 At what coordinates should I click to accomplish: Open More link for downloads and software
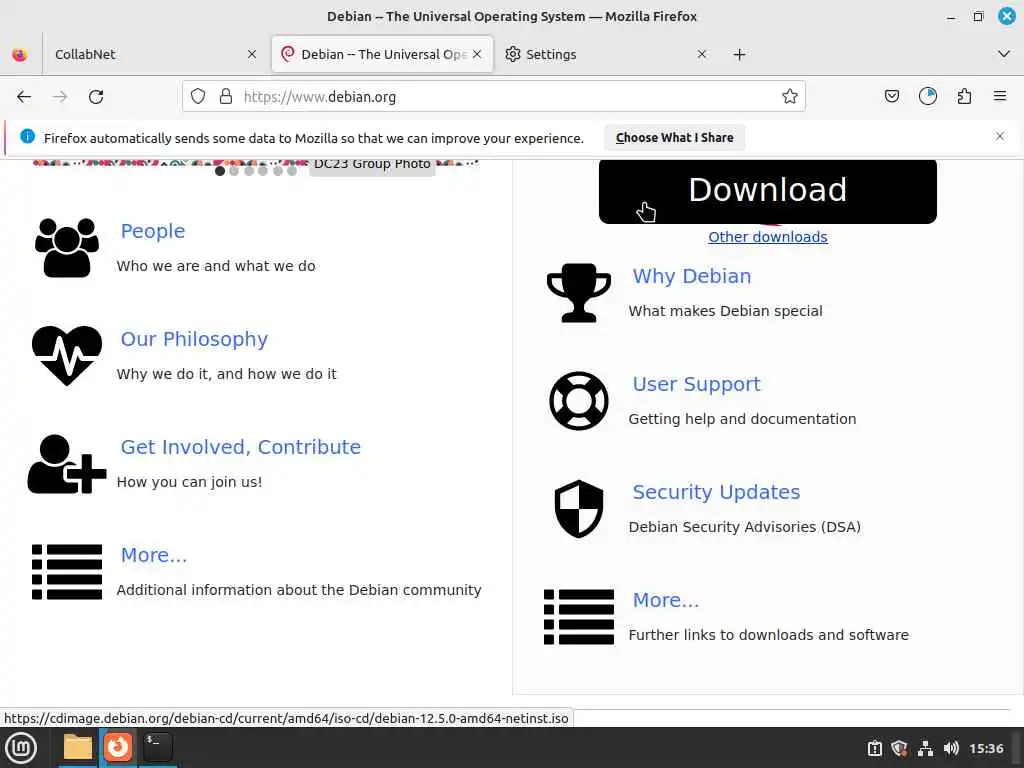665,600
